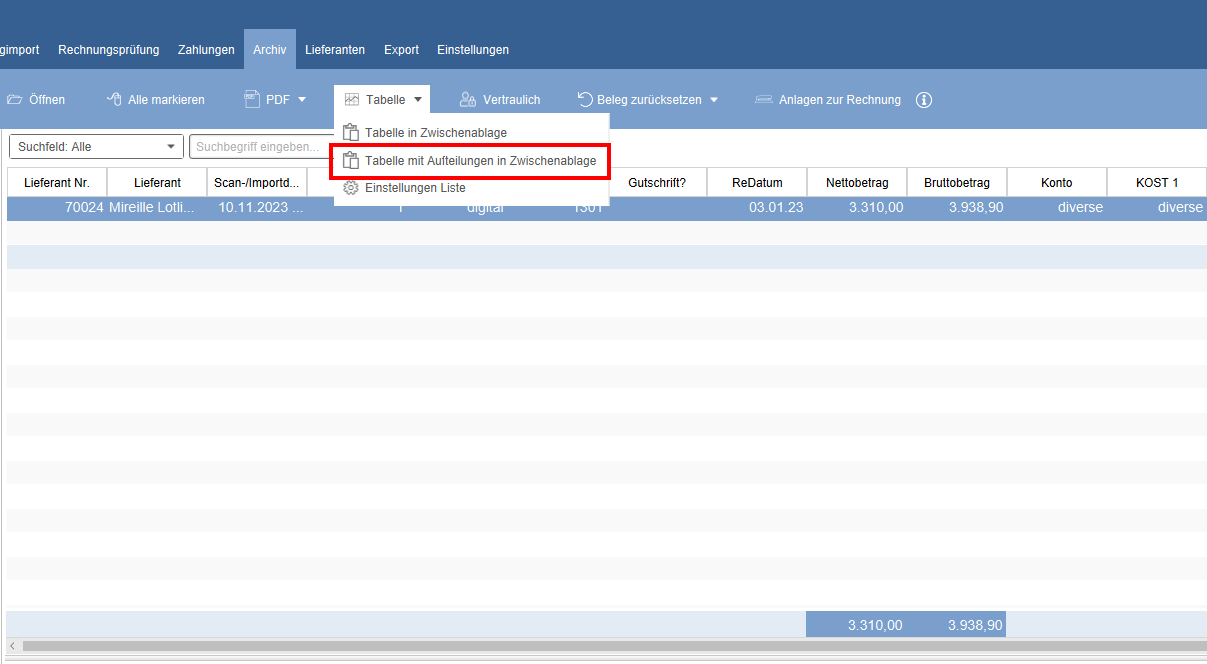The width and height of the screenshot is (1207, 664).
Task: Sort by KOST 1 column header
Action: click(x=1157, y=183)
